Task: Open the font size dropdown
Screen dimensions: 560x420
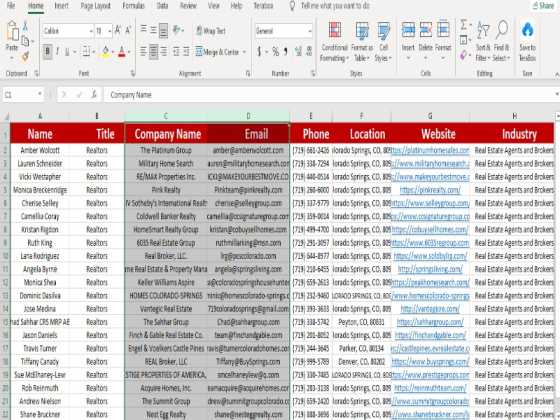Action: (x=109, y=31)
